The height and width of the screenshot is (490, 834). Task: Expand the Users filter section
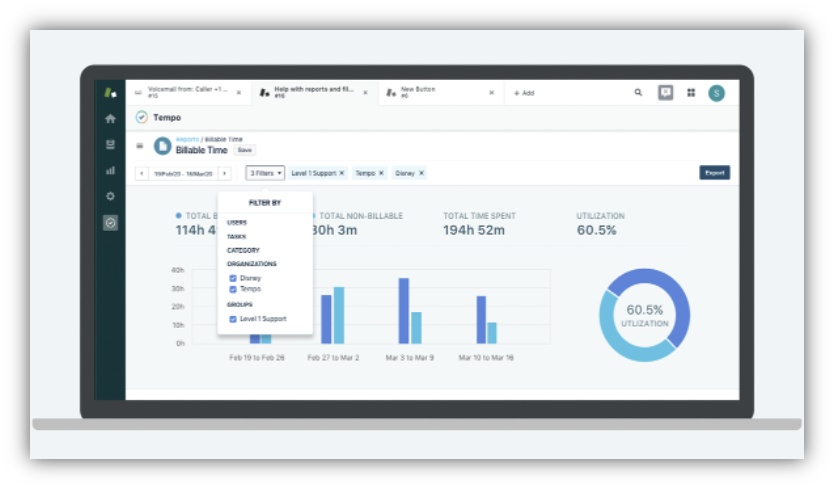point(237,222)
